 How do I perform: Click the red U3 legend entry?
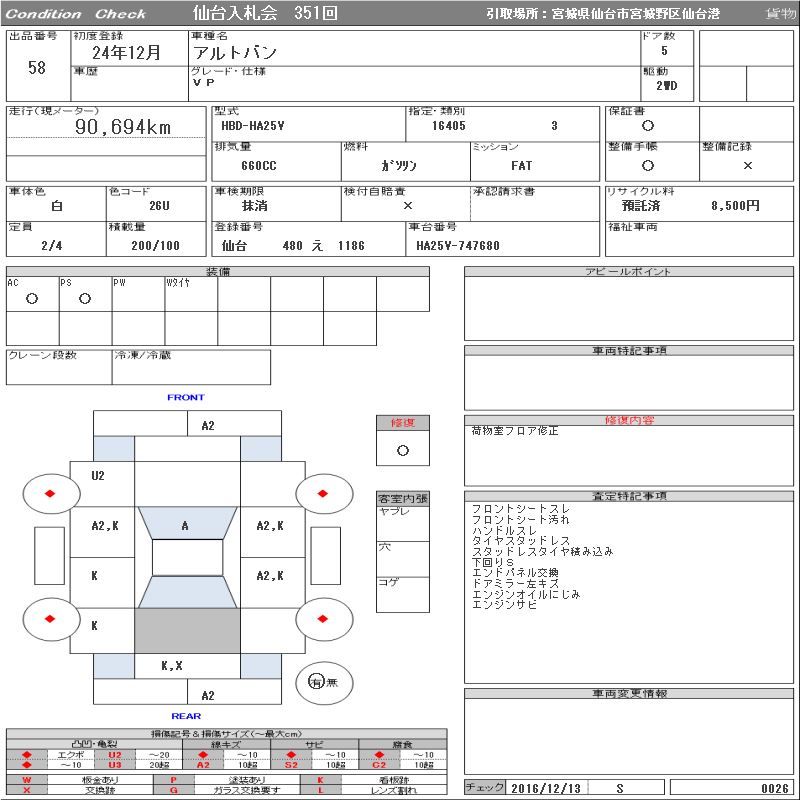114,765
